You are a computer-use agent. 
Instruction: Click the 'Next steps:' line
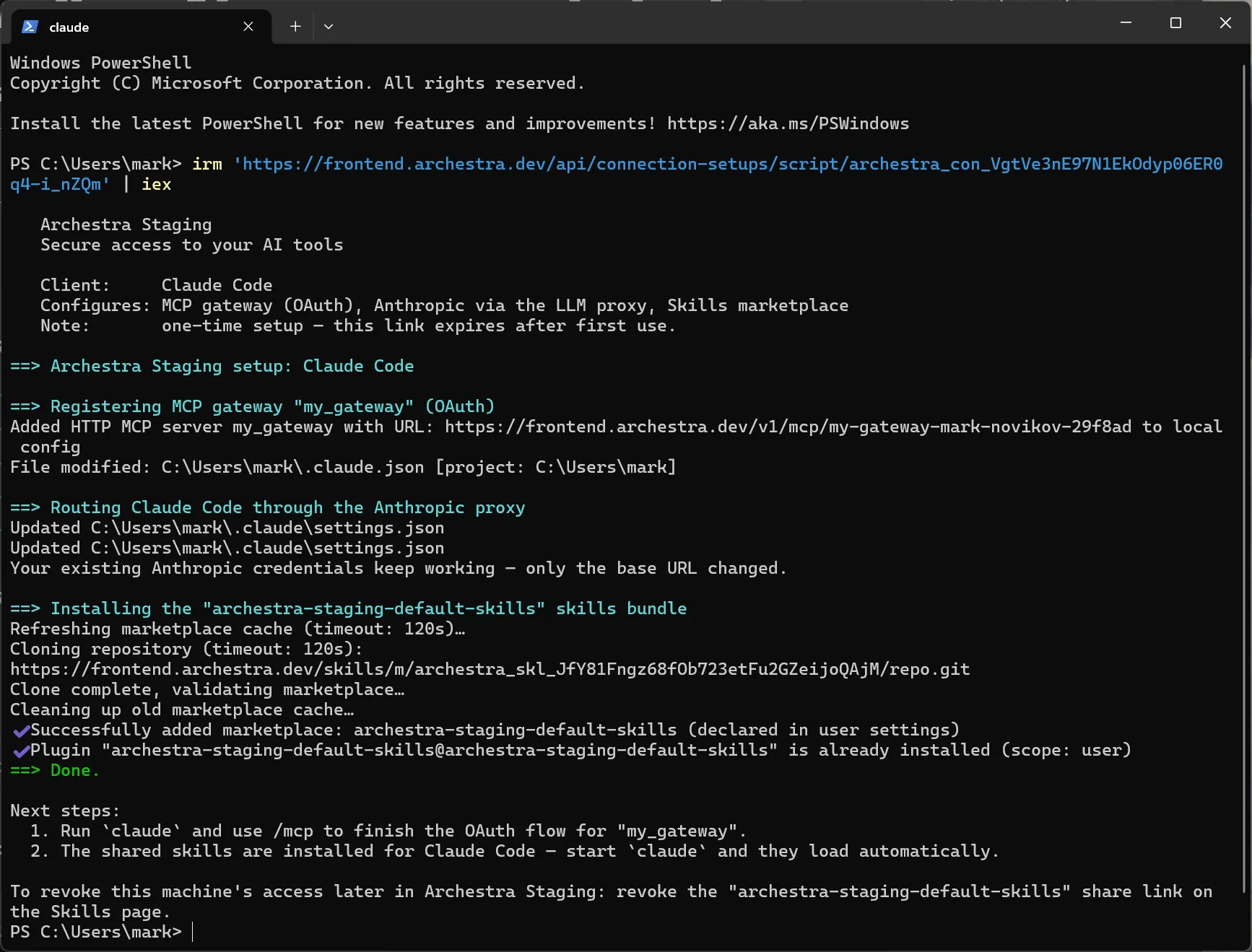(65, 811)
